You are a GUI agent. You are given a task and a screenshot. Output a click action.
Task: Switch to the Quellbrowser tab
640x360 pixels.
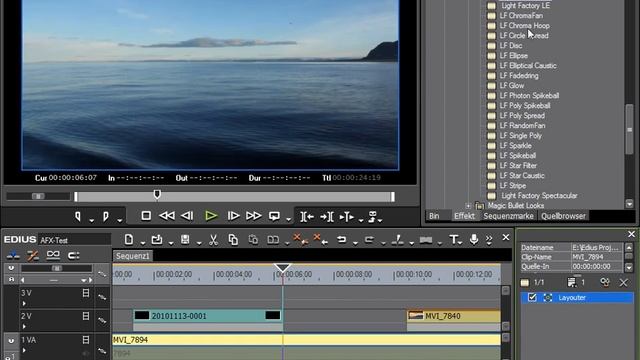563,216
